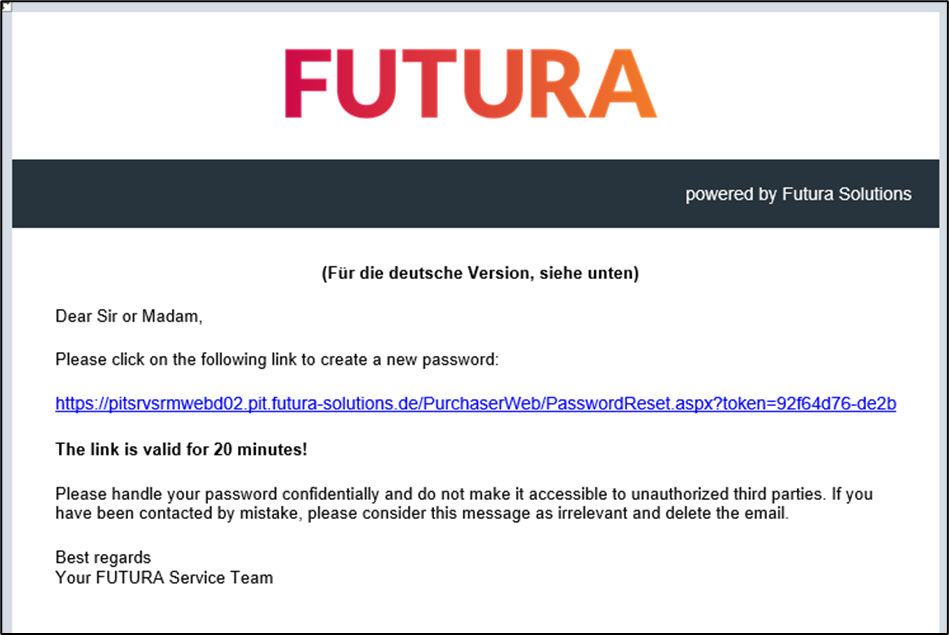Click the red letter F in the logo
The image size is (949, 635).
click(306, 84)
